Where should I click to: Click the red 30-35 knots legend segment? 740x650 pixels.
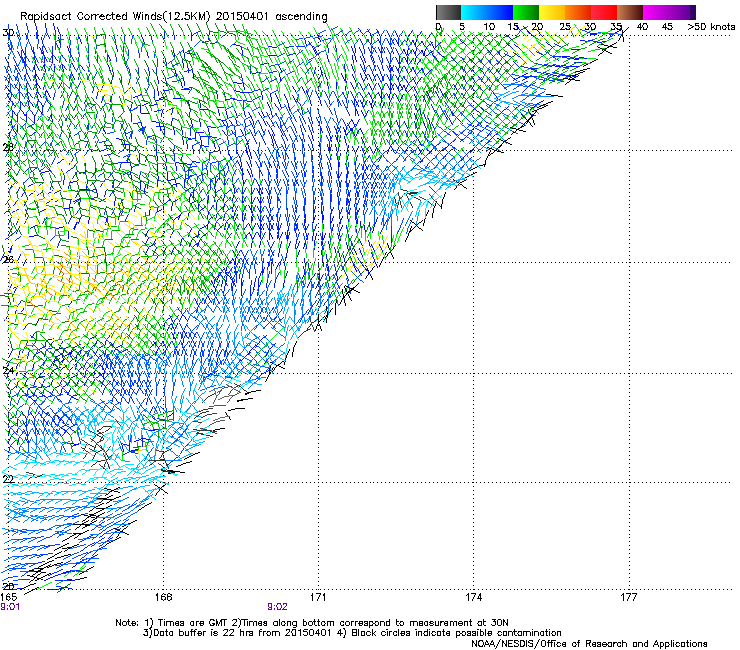click(x=604, y=12)
